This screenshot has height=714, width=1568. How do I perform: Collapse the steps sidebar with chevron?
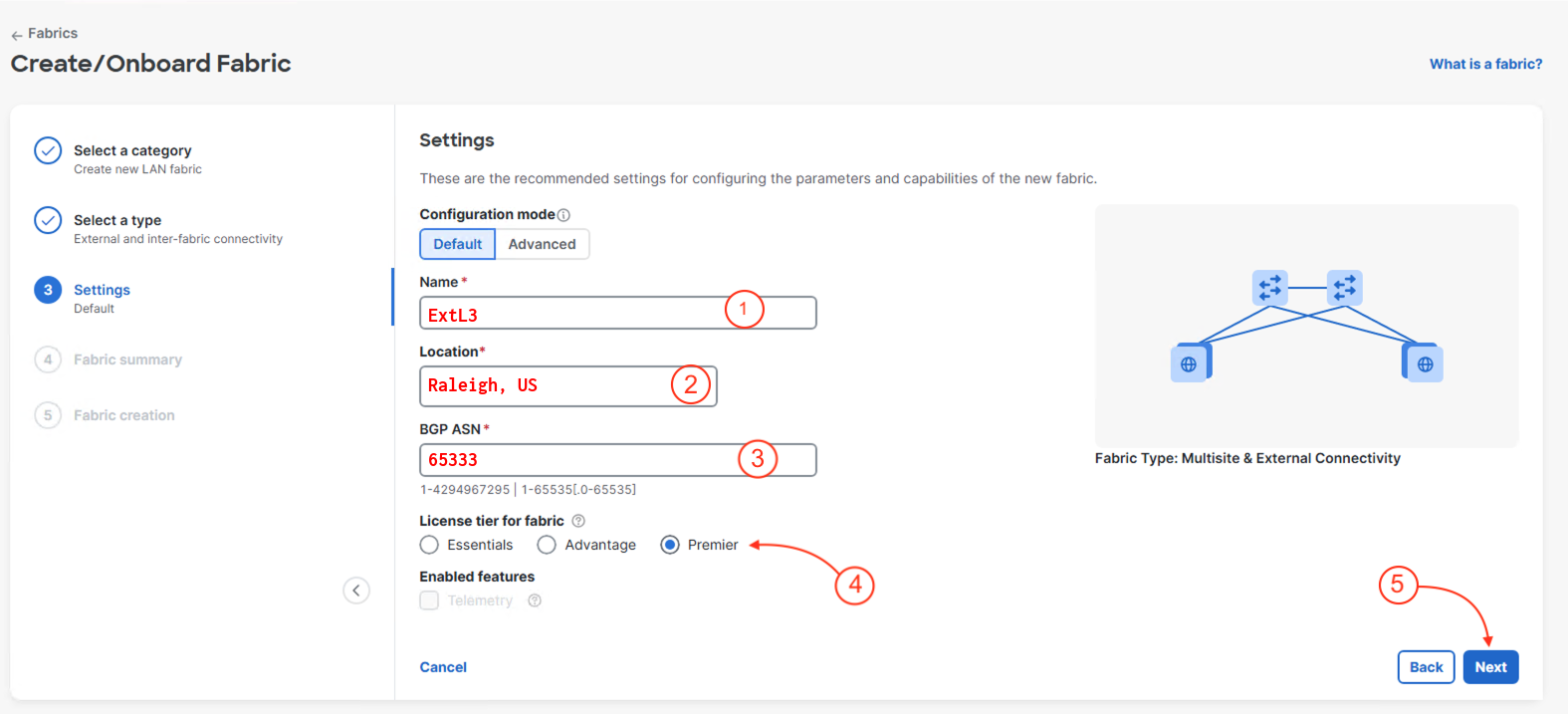356,591
